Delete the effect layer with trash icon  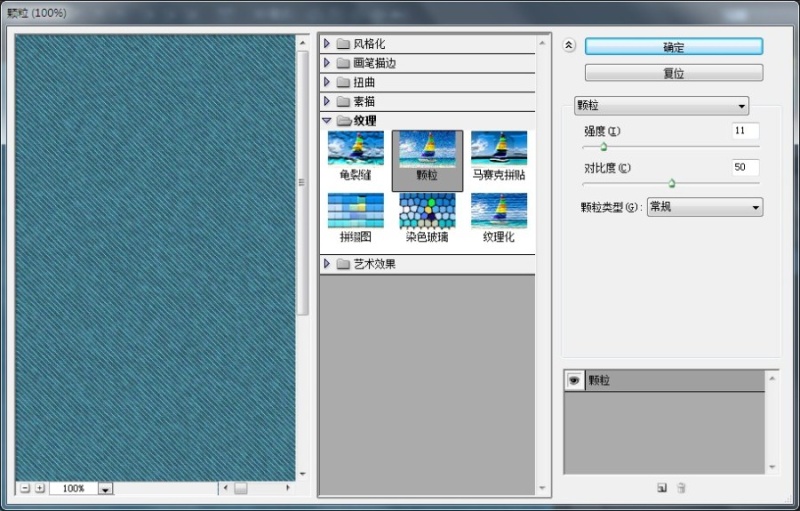click(681, 488)
